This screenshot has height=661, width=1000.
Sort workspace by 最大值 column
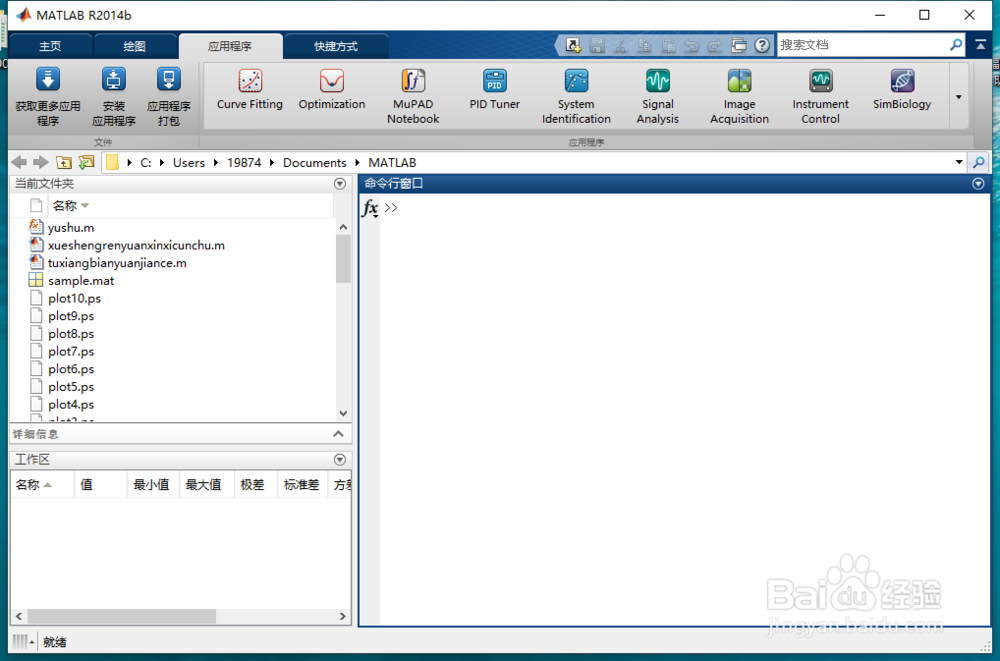[207, 485]
